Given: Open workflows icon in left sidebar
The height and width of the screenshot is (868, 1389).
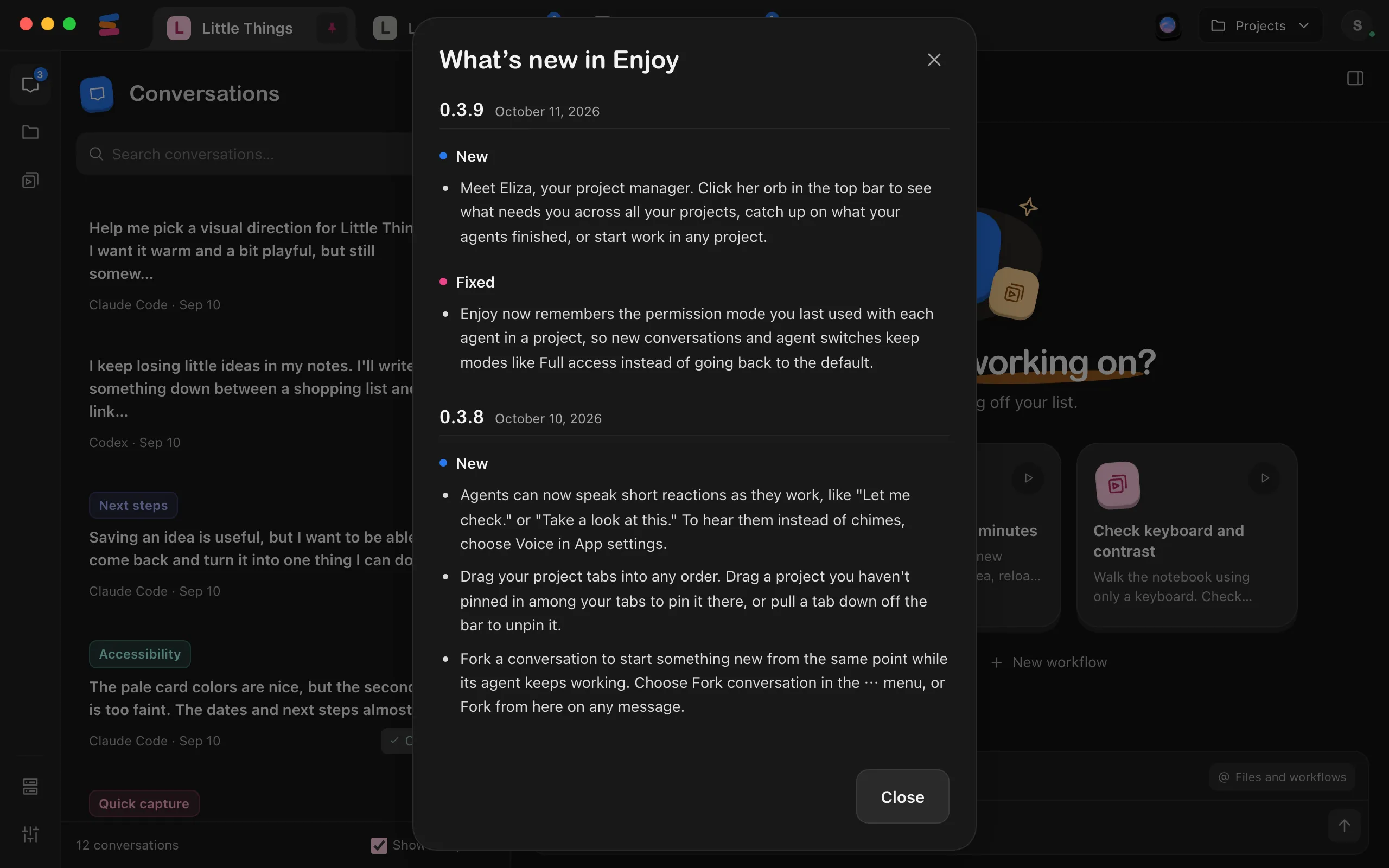Looking at the screenshot, I should (30, 180).
